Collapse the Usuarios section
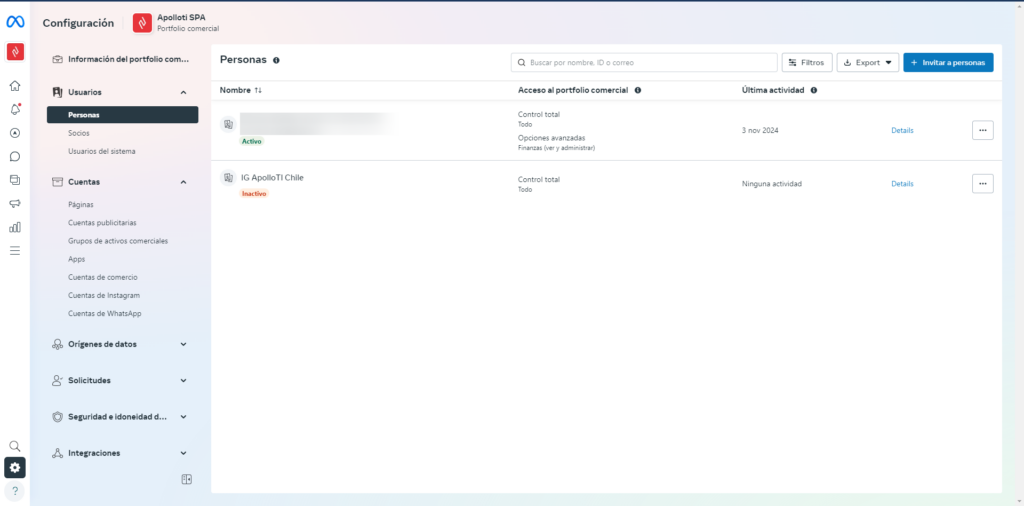The image size is (1024, 506). 183,92
